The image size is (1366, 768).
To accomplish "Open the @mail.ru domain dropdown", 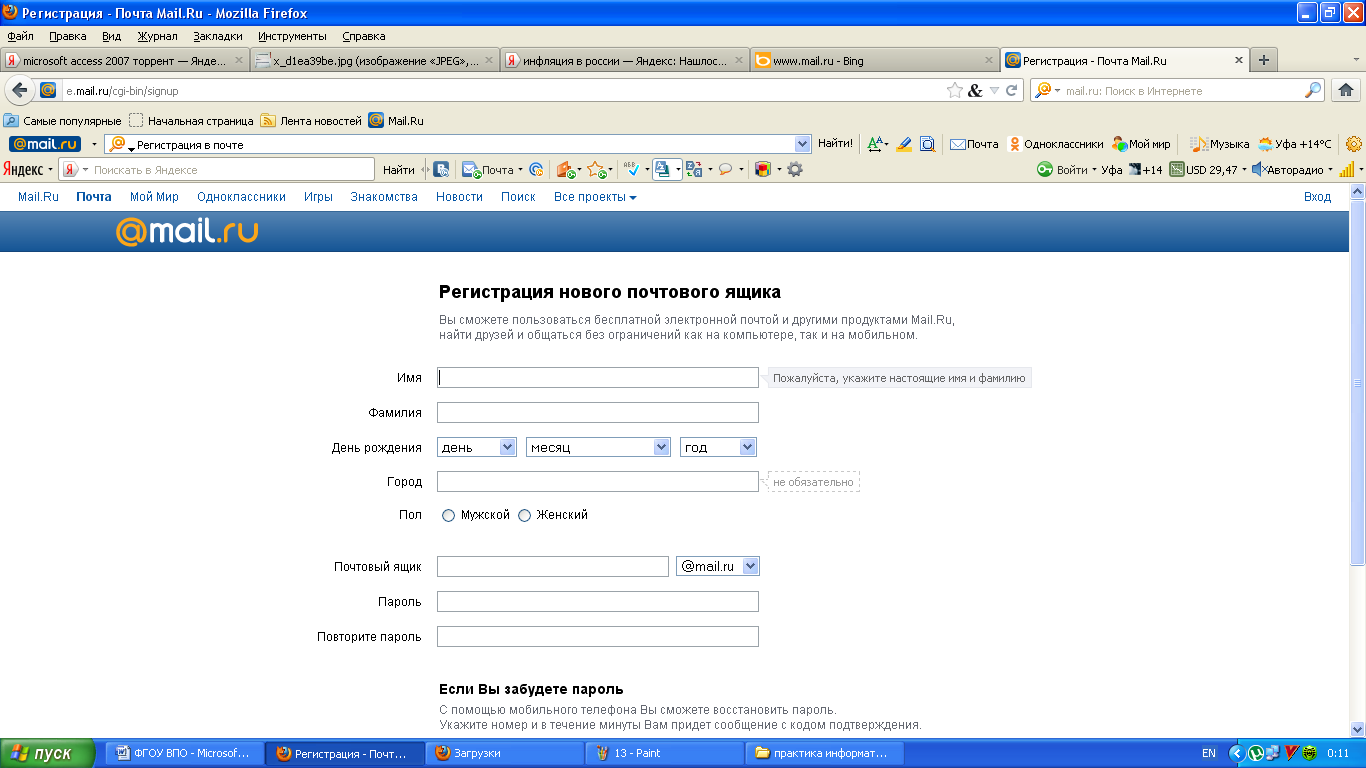I will [x=718, y=566].
